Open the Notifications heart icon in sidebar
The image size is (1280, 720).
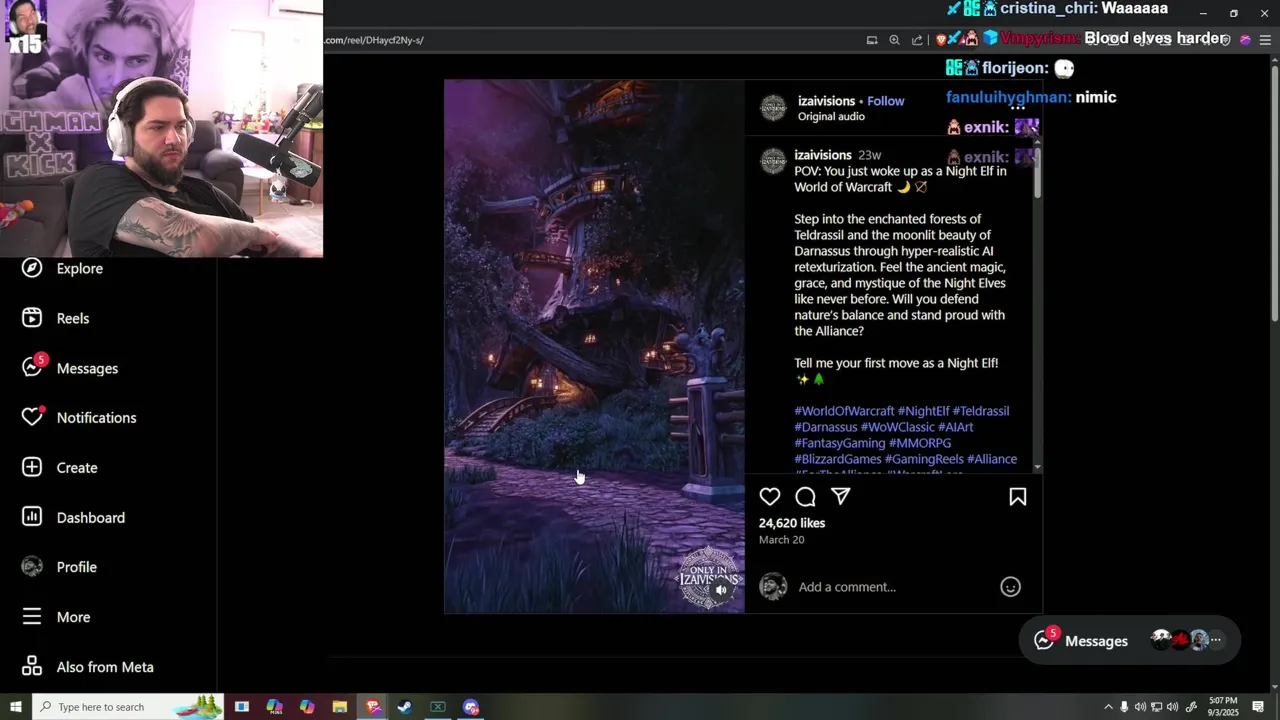[x=32, y=417]
